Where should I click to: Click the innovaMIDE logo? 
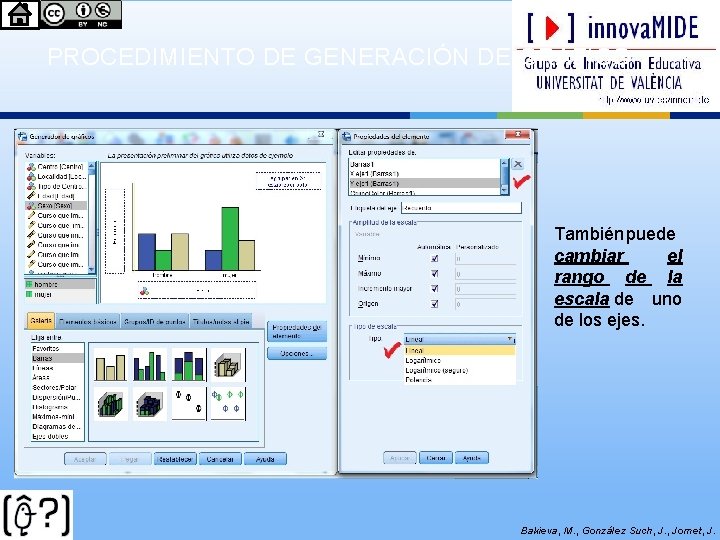pyautogui.click(x=616, y=56)
